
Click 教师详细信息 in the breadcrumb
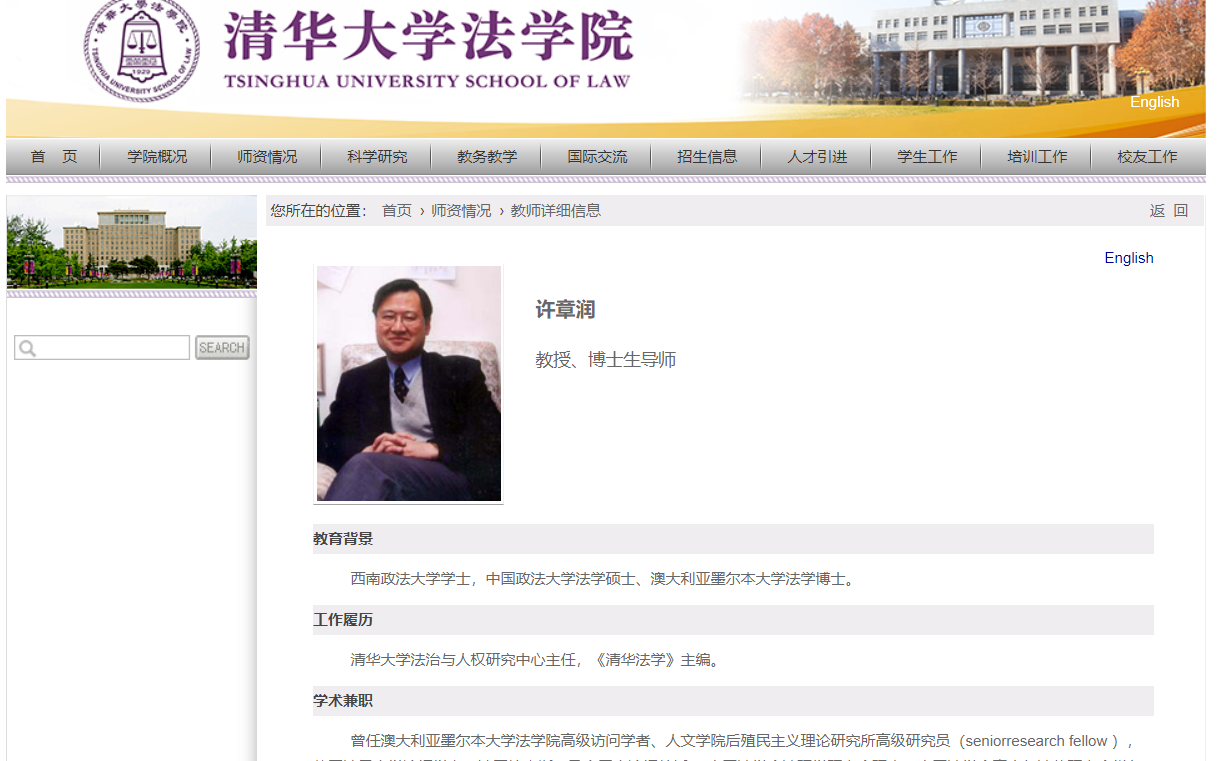tap(556, 211)
